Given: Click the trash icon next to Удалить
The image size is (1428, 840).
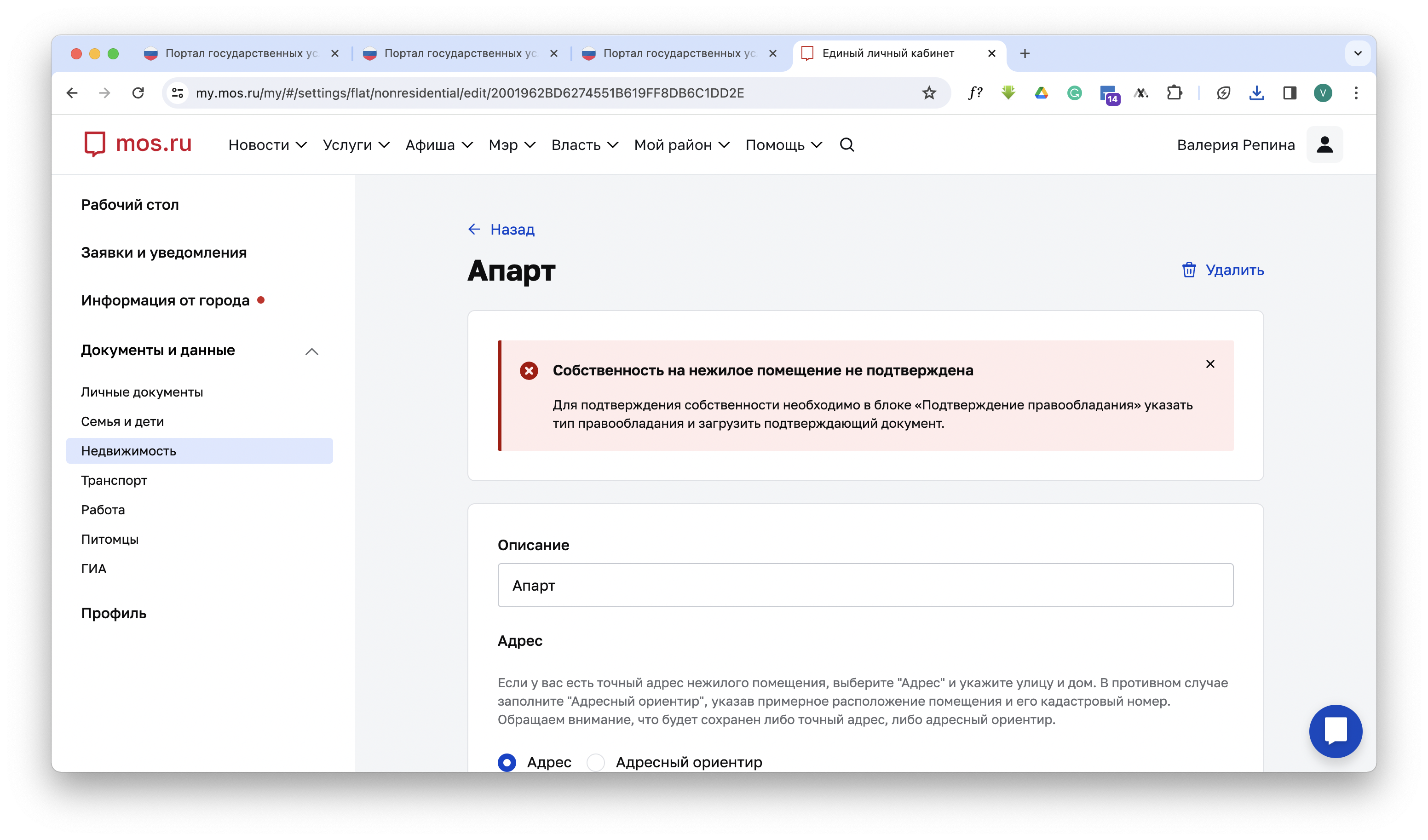Looking at the screenshot, I should [x=1189, y=270].
